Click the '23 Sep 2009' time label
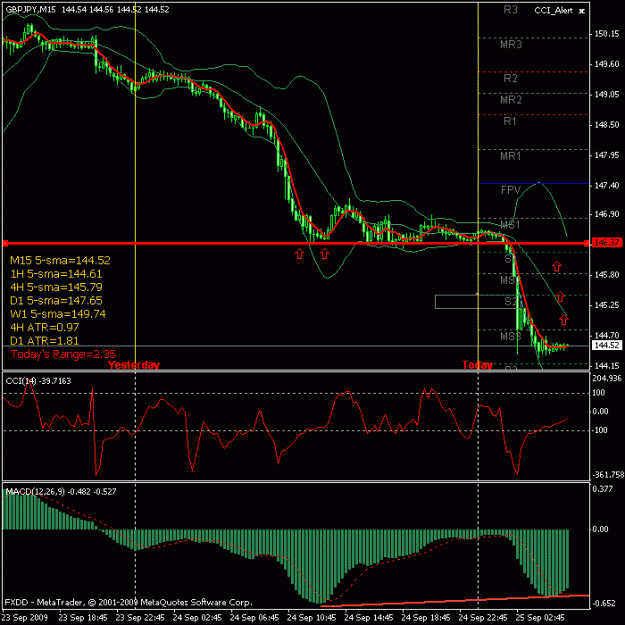The width and height of the screenshot is (625, 625). coord(25,618)
